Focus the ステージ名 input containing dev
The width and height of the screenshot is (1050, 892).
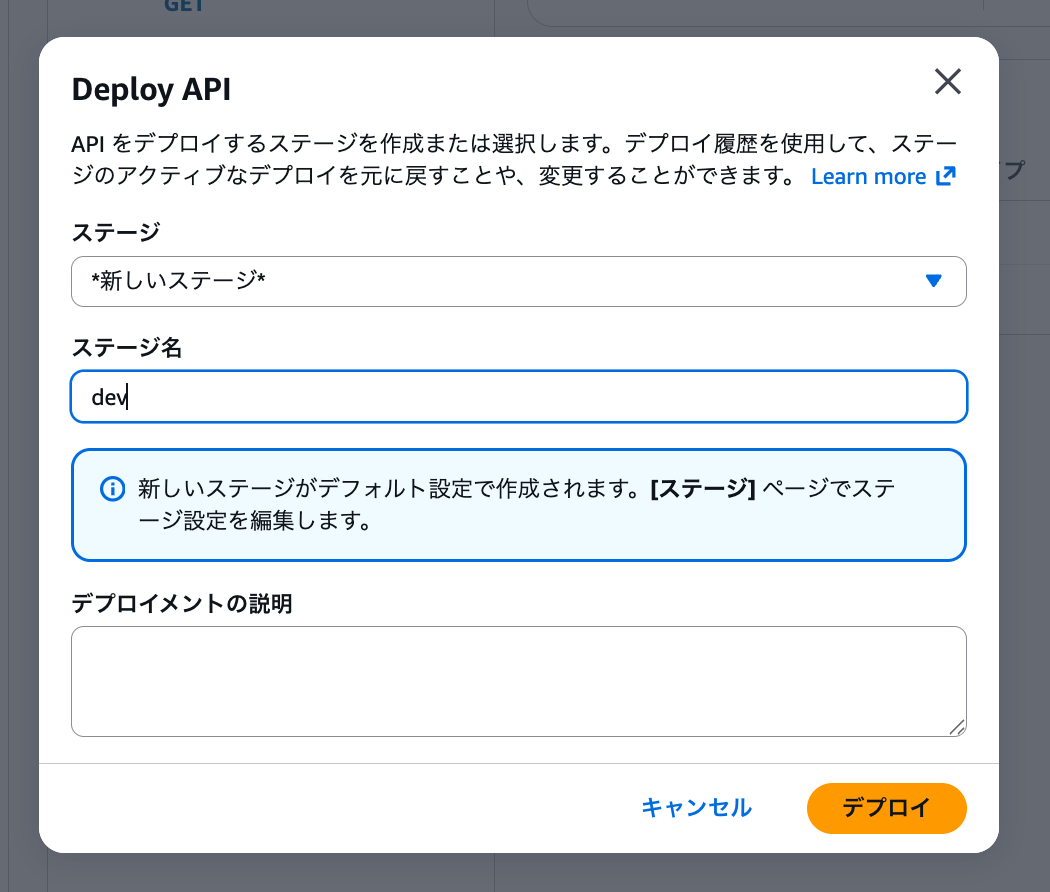518,396
